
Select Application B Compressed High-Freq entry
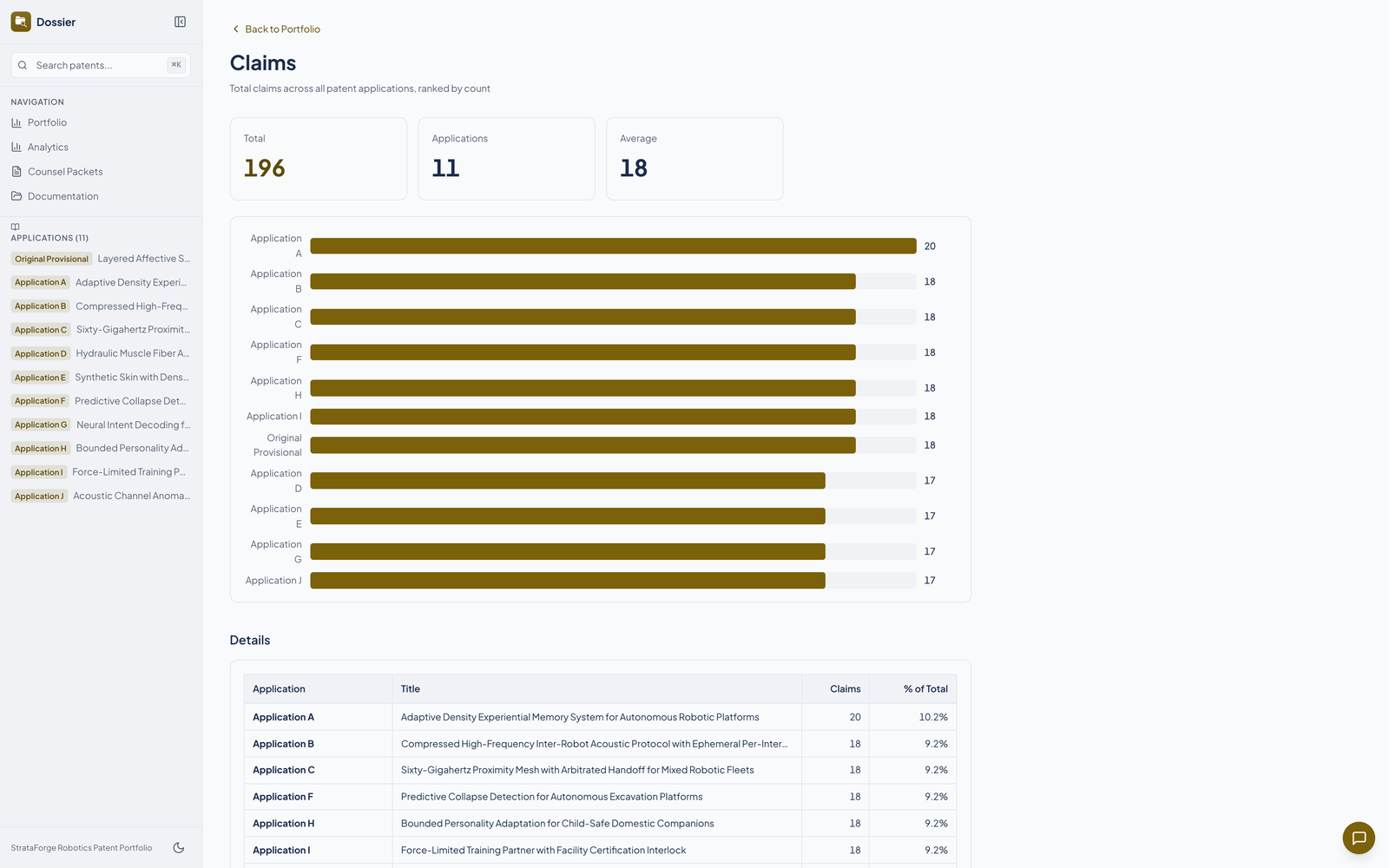pyautogui.click(x=101, y=306)
